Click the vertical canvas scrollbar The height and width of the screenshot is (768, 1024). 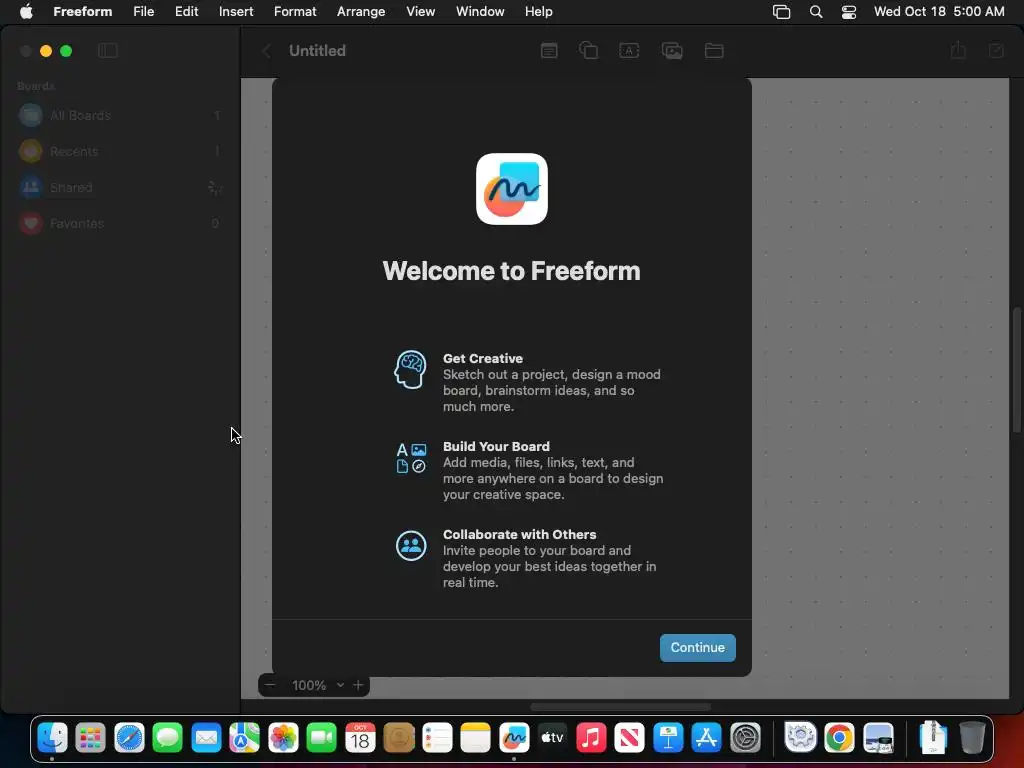[x=1017, y=370]
